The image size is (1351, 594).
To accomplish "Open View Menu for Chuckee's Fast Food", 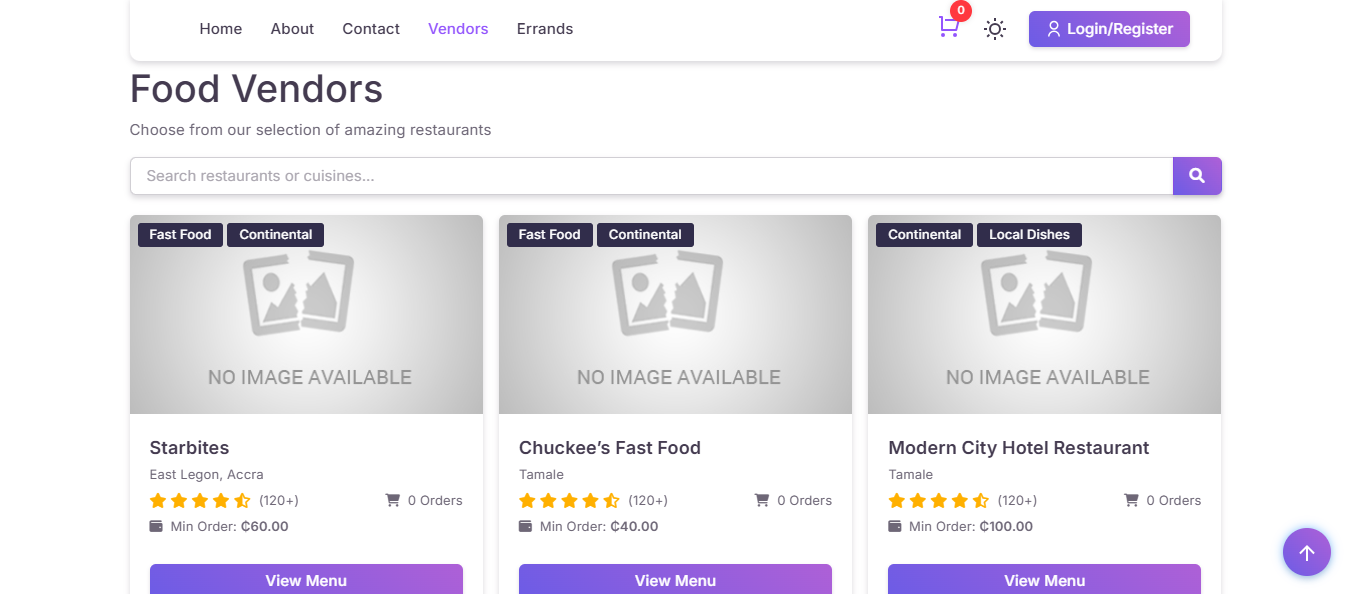I will point(675,580).
